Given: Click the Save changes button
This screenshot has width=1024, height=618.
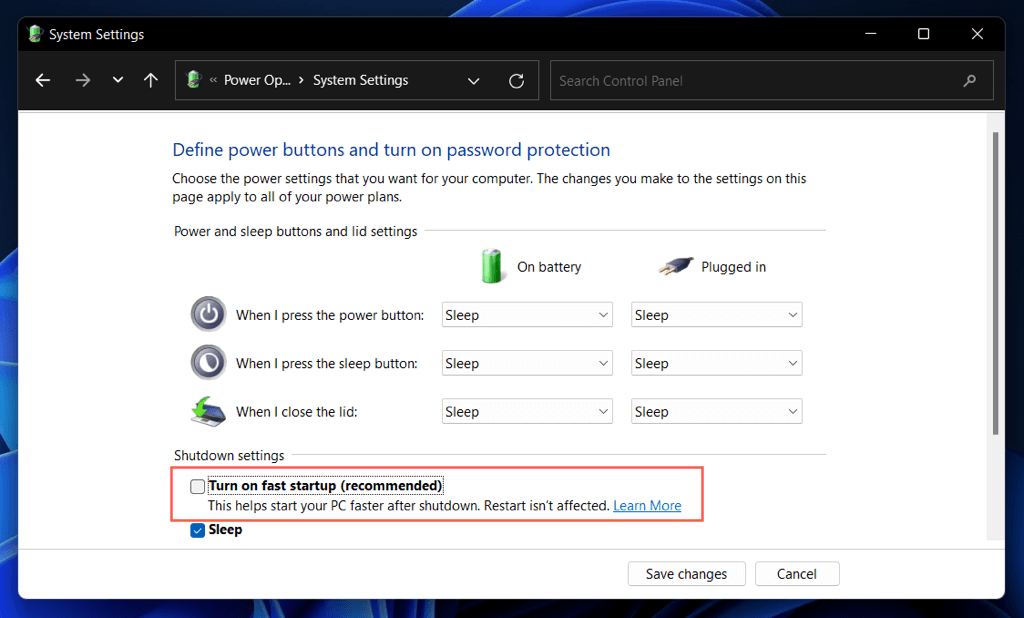Looking at the screenshot, I should 686,574.
